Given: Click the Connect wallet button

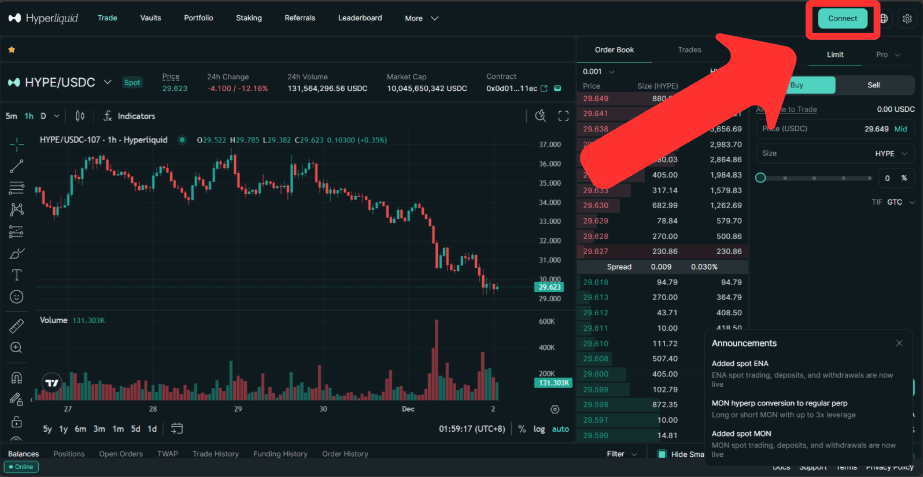Looking at the screenshot, I should [x=842, y=18].
